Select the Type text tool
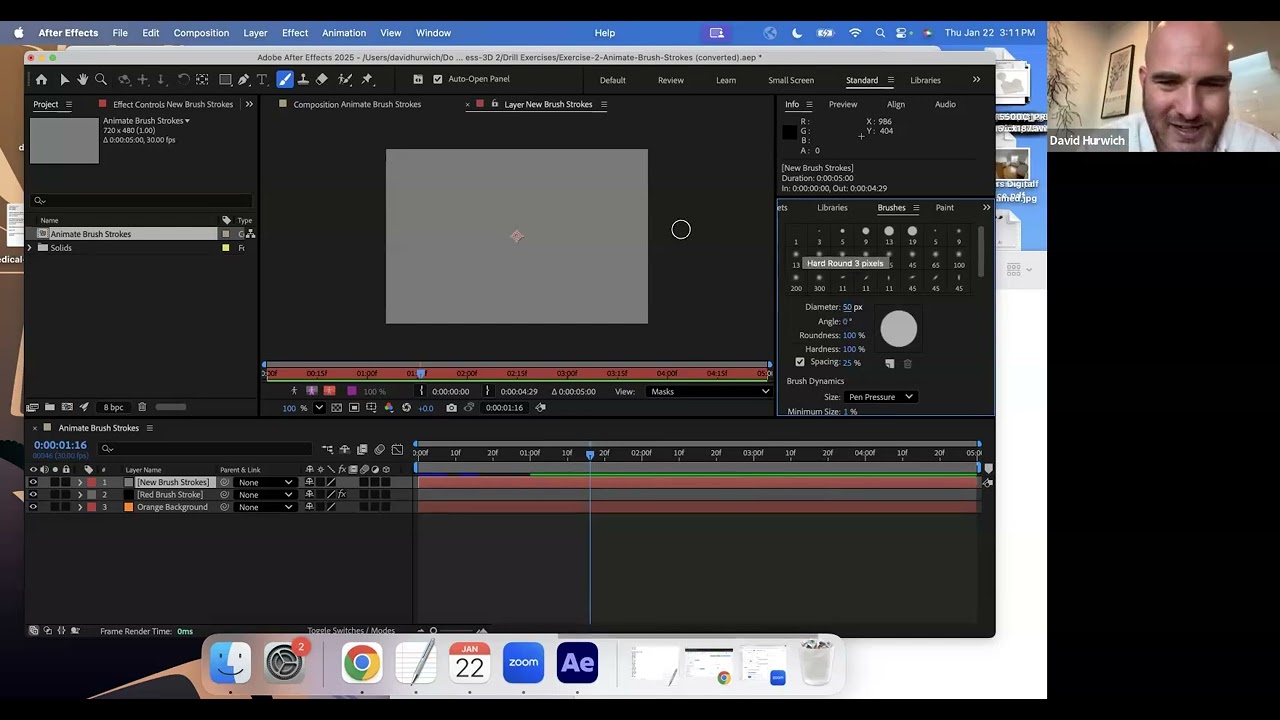1280x720 pixels. pyautogui.click(x=262, y=79)
